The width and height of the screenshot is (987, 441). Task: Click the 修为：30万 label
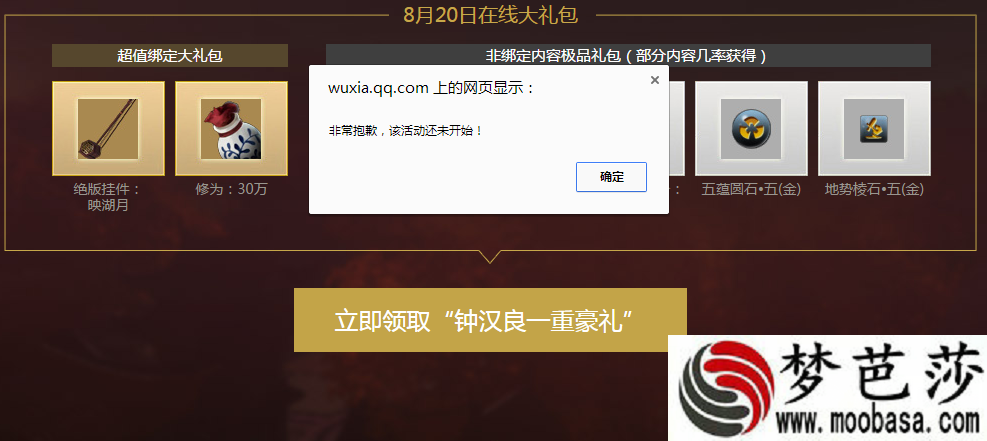click(x=231, y=189)
